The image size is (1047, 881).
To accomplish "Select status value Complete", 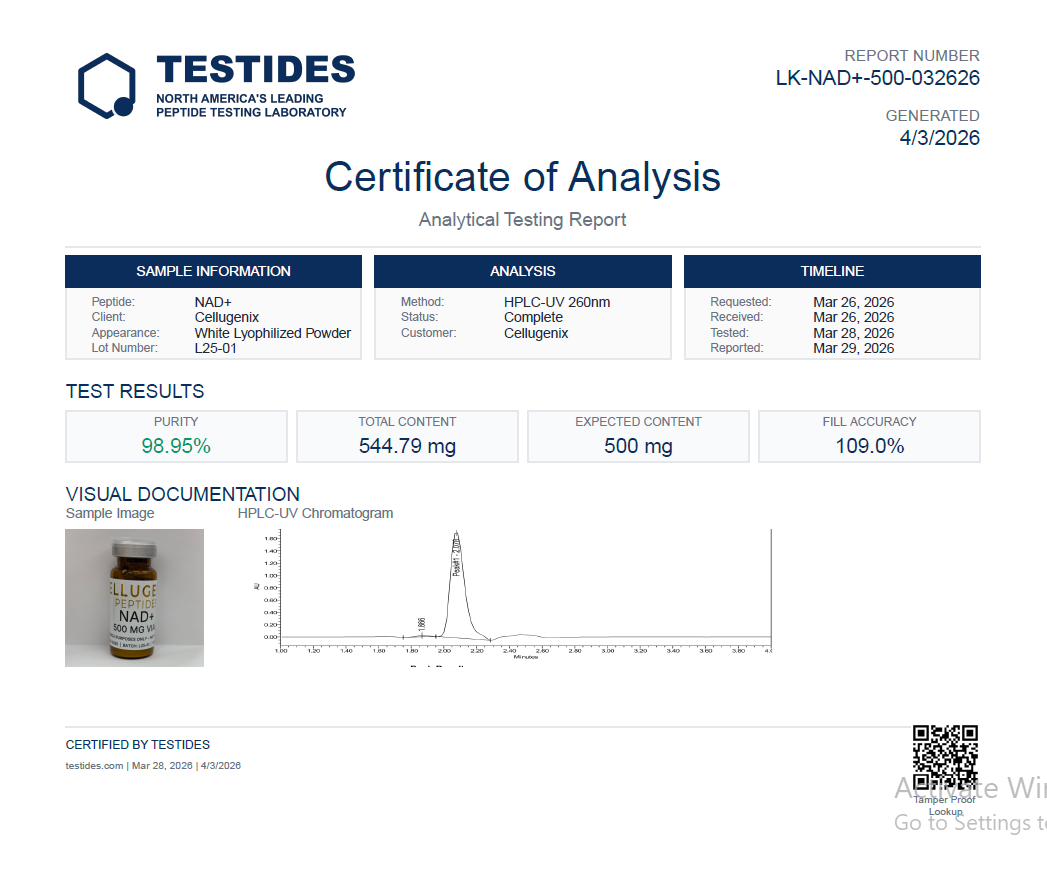I will (x=533, y=317).
